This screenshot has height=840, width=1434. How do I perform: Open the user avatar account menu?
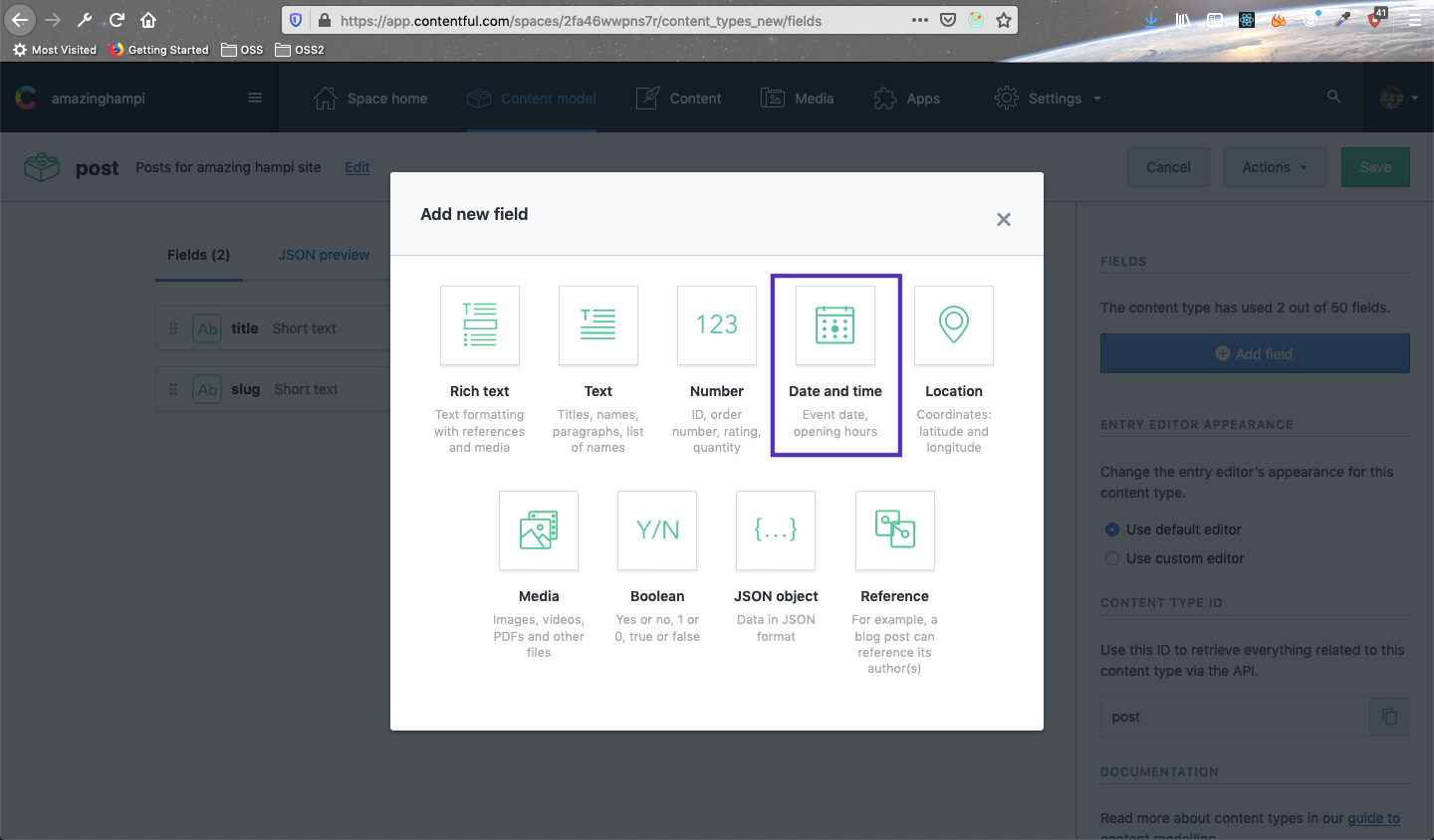(1398, 98)
